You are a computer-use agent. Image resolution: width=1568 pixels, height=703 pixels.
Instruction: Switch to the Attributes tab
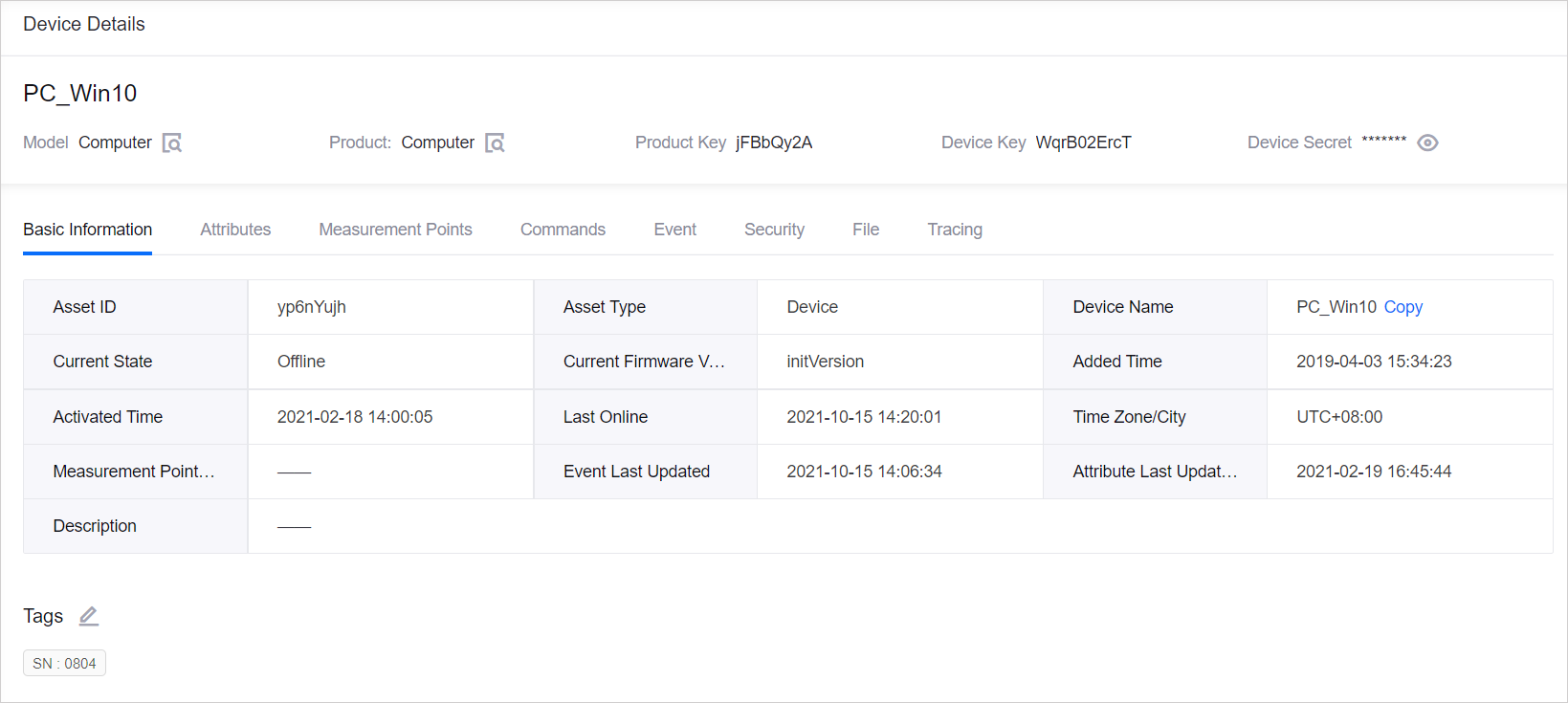tap(235, 230)
